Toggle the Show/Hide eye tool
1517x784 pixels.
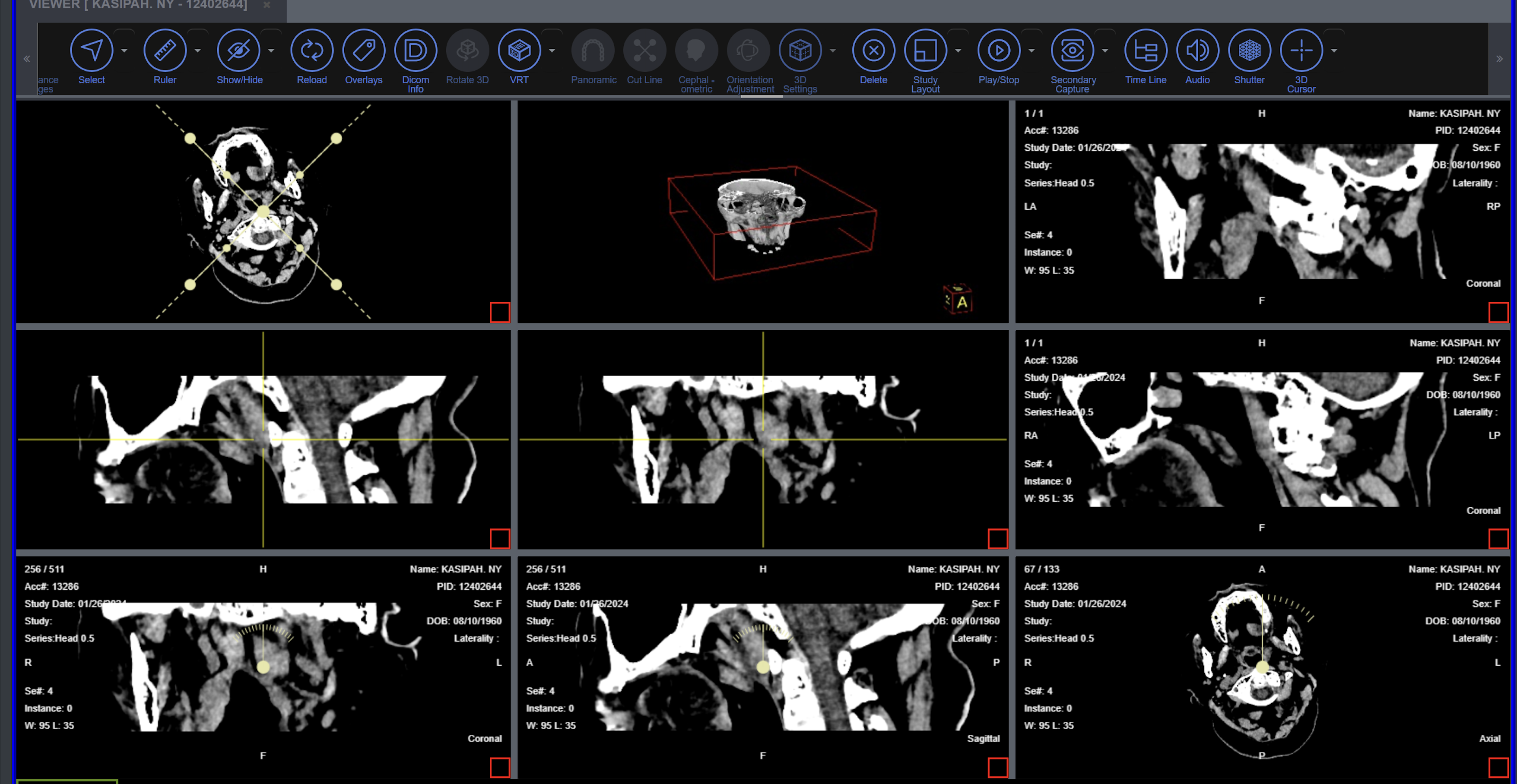click(x=238, y=50)
